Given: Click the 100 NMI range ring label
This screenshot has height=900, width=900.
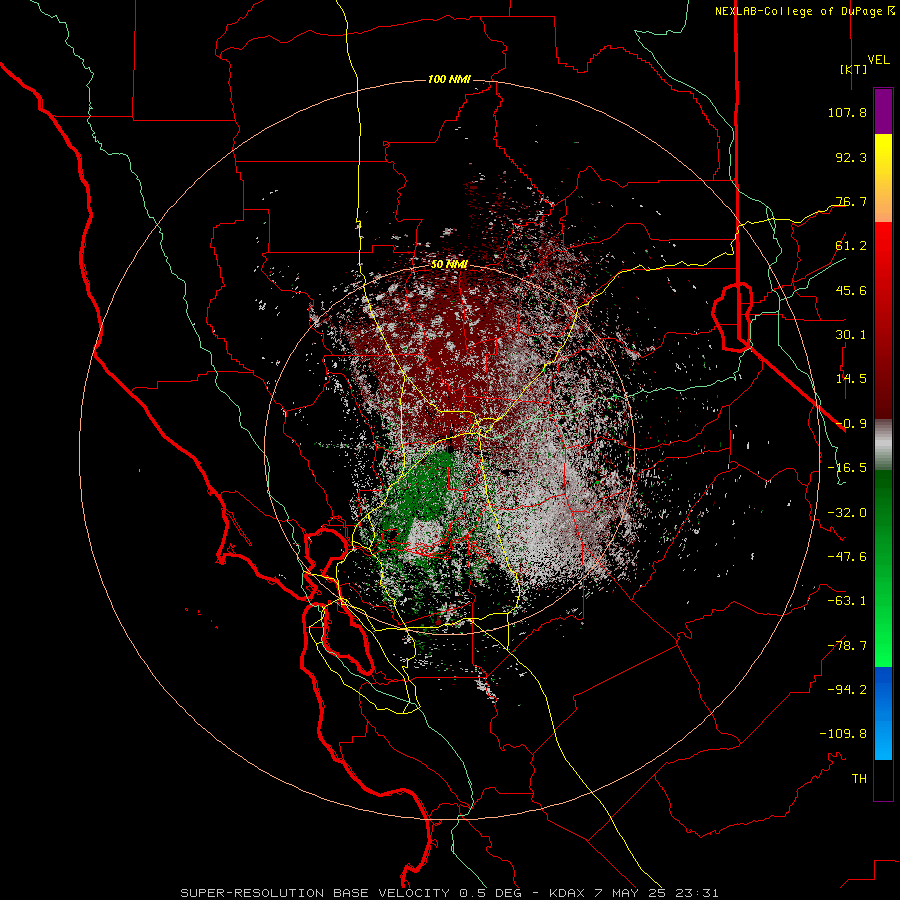Looking at the screenshot, I should point(449,79).
